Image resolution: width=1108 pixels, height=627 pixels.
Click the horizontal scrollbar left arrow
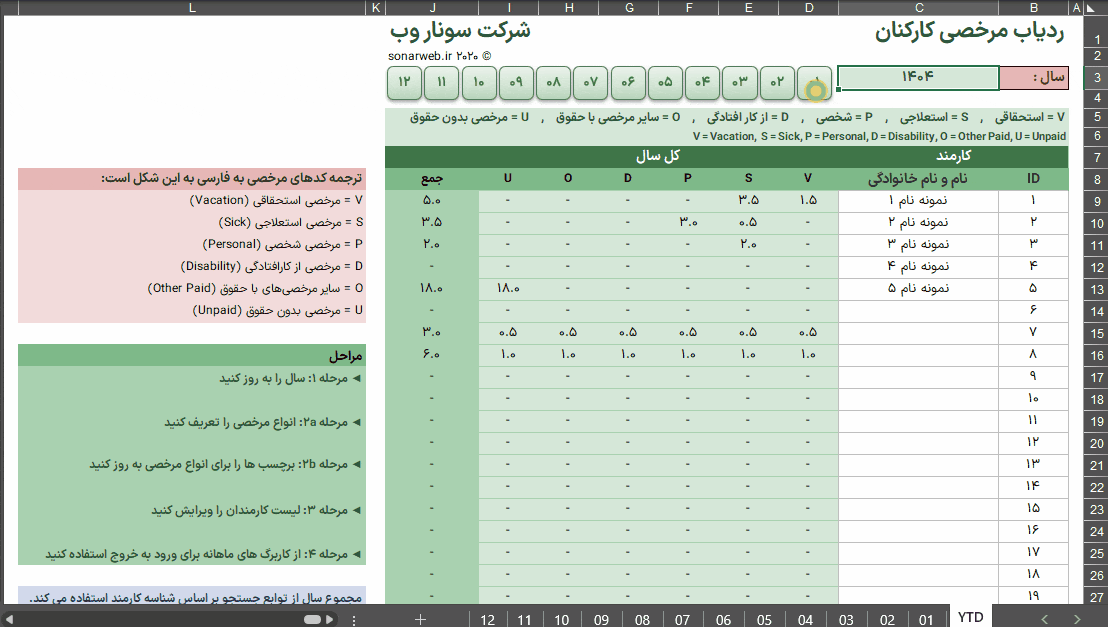coord(9,620)
